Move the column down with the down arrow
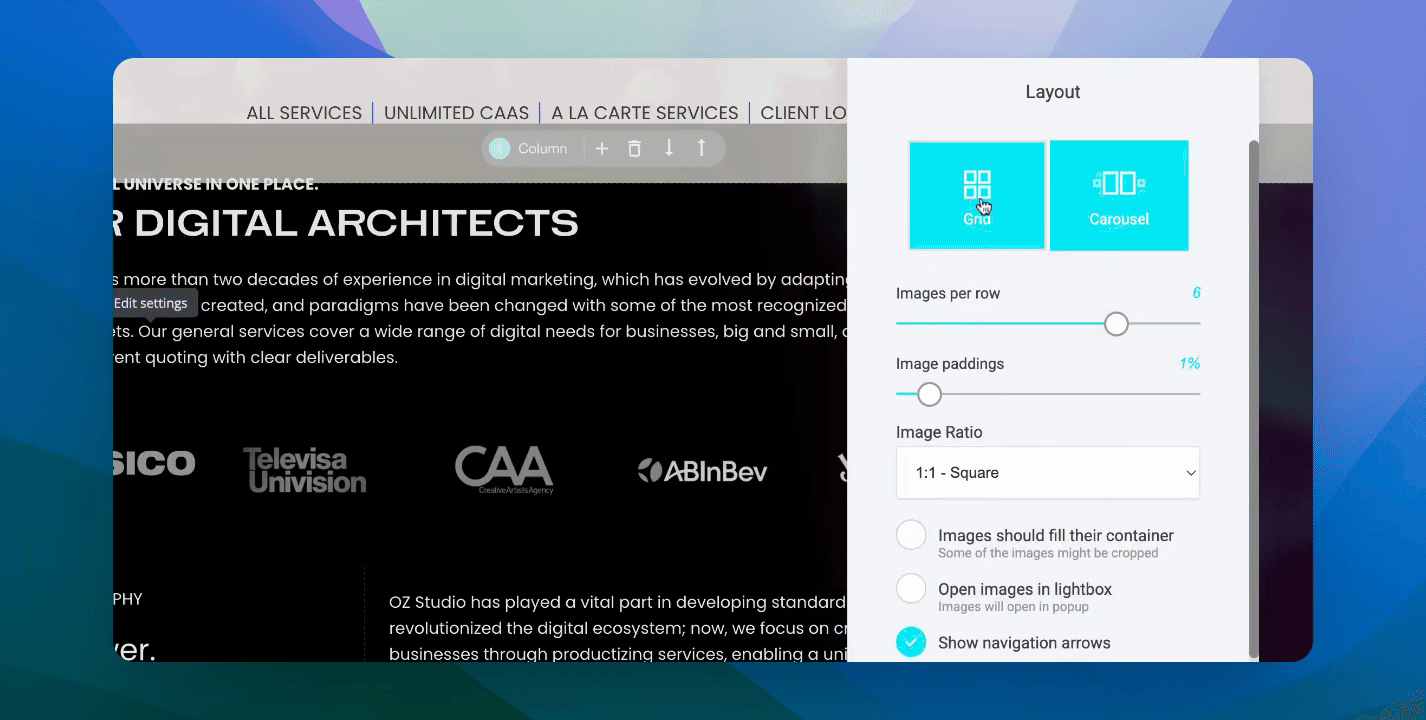1426x720 pixels. click(669, 149)
